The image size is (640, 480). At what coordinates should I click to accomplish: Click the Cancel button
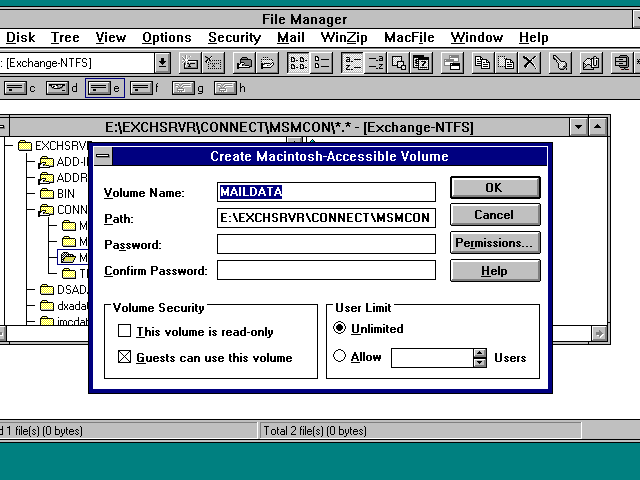[x=495, y=215]
